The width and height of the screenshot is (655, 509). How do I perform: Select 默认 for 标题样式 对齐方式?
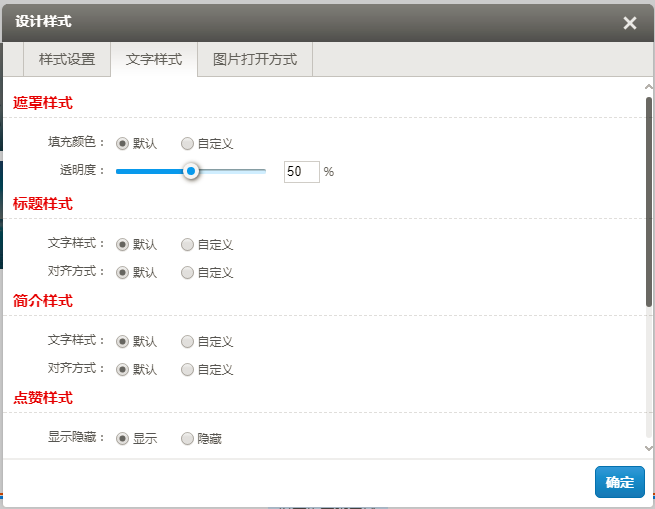tap(123, 272)
